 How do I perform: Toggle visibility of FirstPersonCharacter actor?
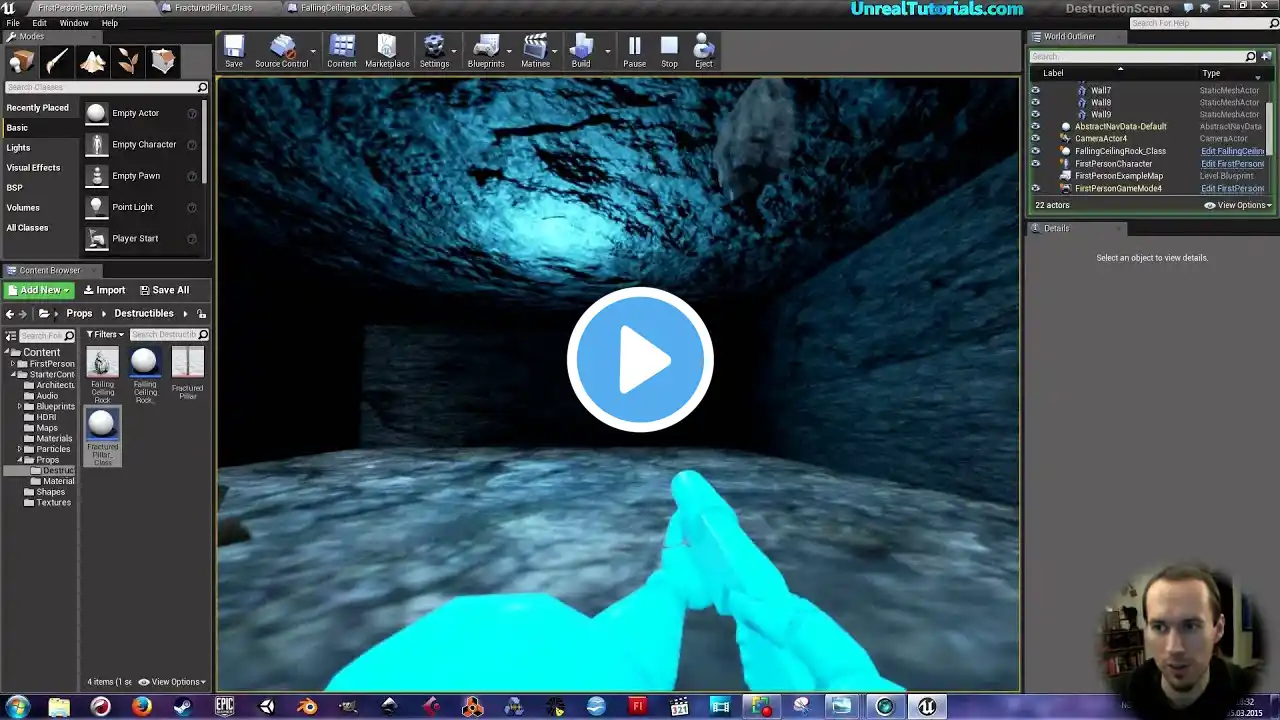click(x=1035, y=163)
